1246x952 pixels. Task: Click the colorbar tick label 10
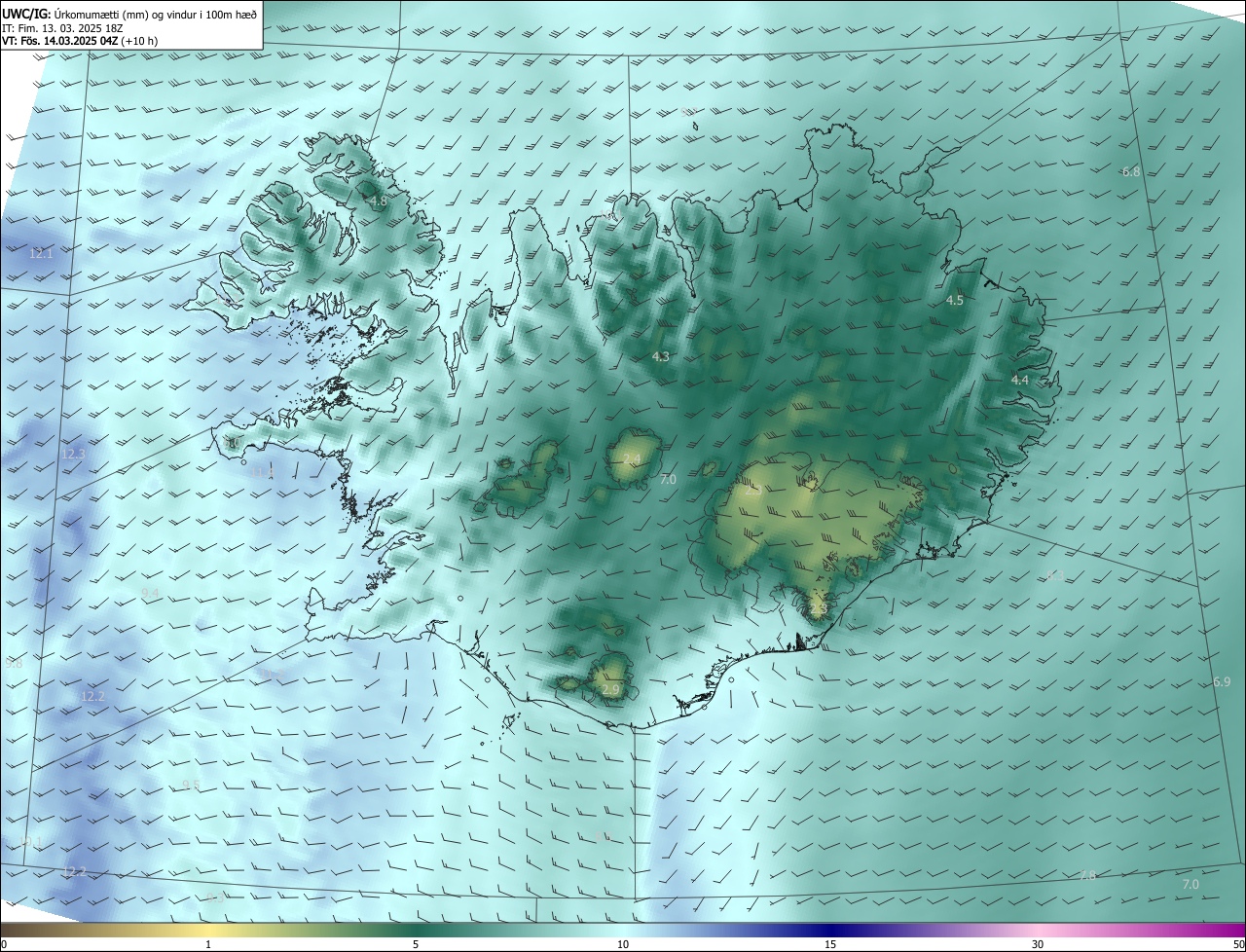point(623,944)
